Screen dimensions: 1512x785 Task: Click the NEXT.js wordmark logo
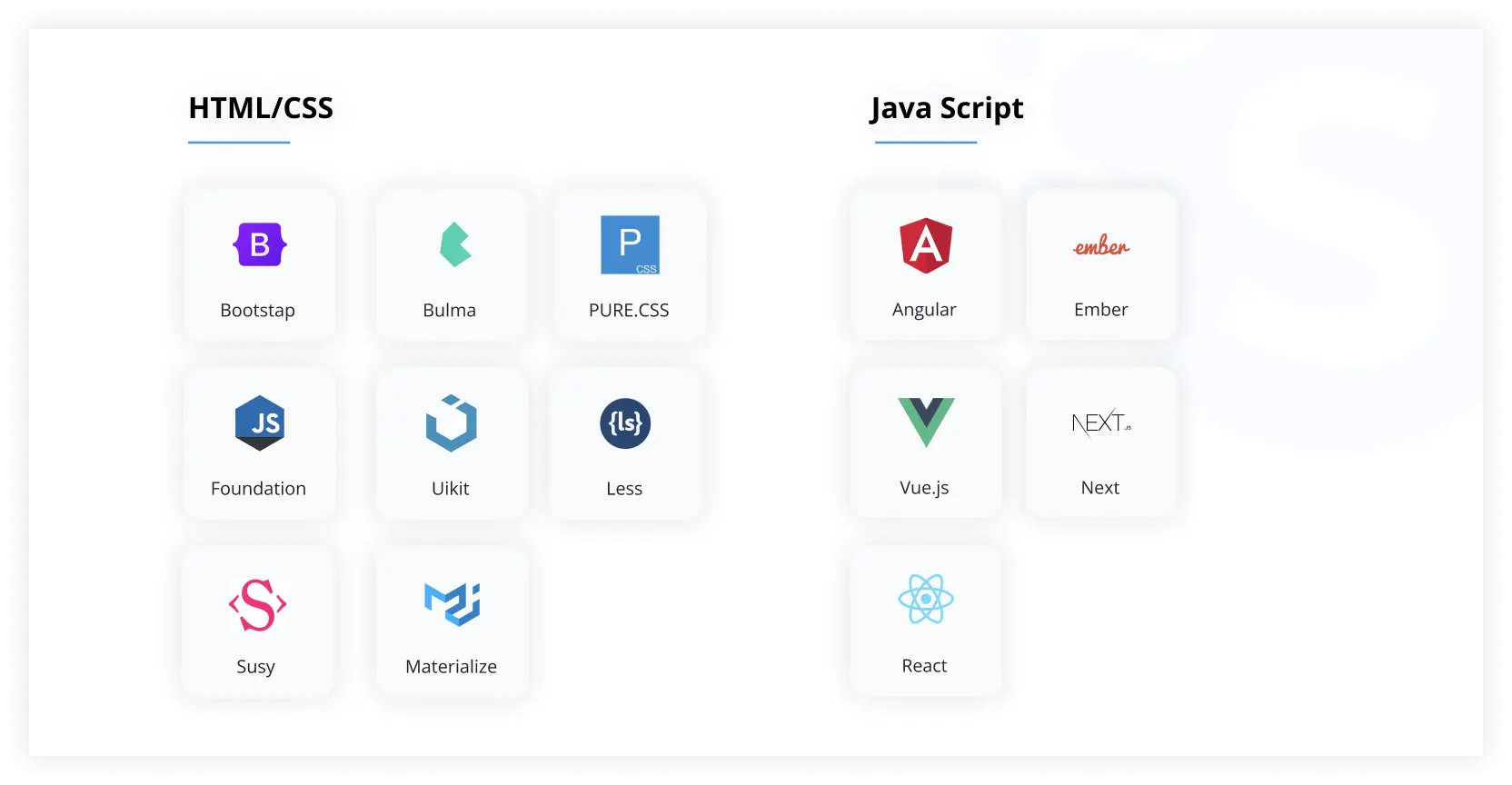click(x=1101, y=423)
